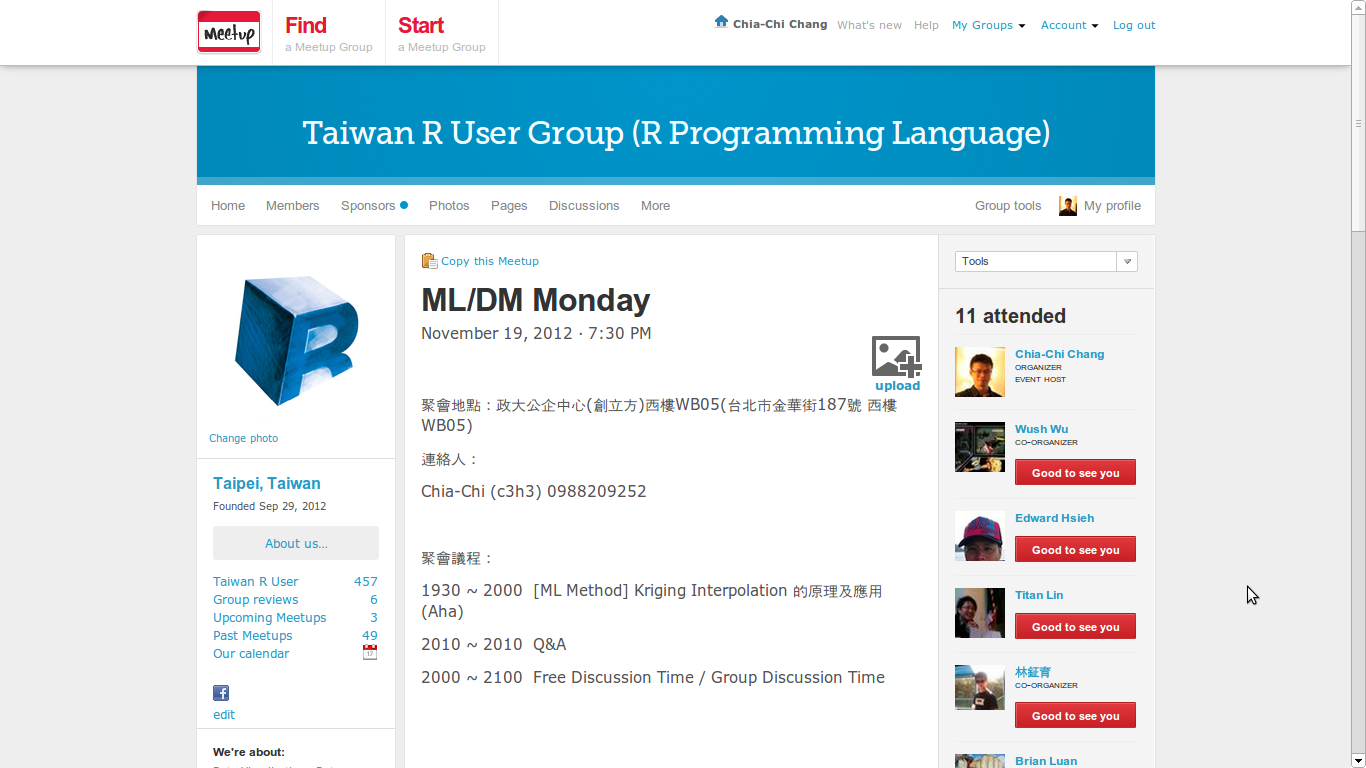Open the Group tools menu
This screenshot has width=1366, height=768.
(x=1008, y=205)
